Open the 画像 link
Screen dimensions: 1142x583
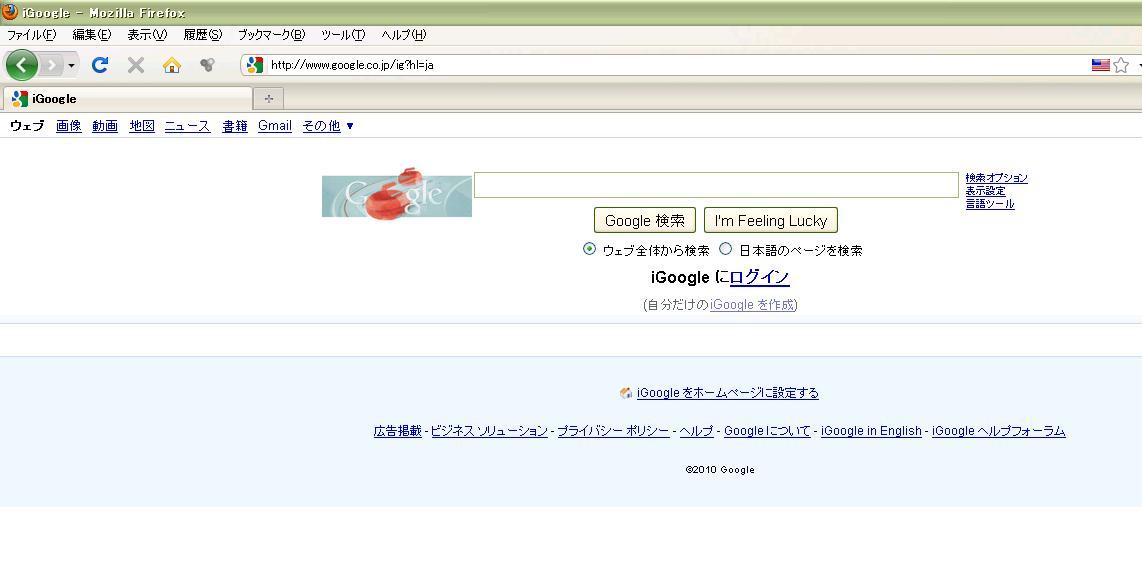click(x=68, y=126)
